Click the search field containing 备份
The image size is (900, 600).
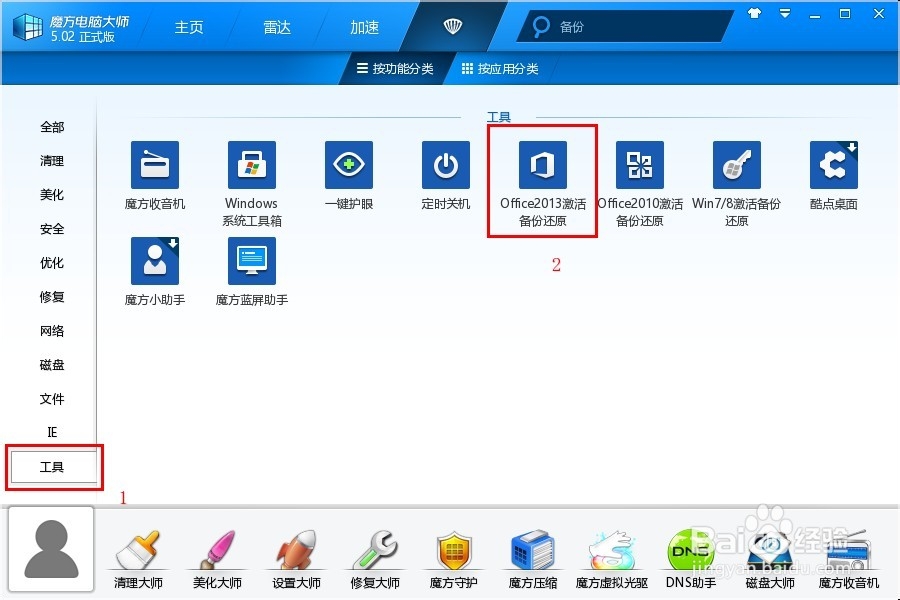(626, 26)
